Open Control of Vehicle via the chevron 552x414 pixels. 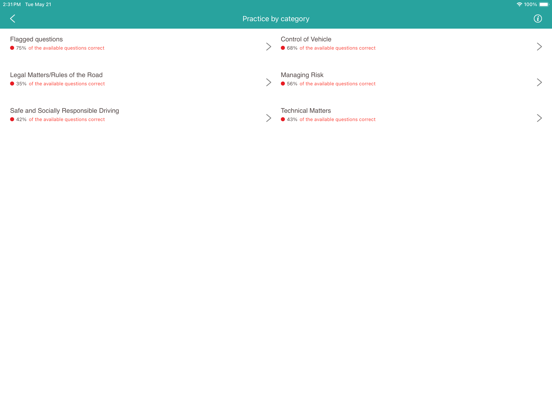(539, 46)
